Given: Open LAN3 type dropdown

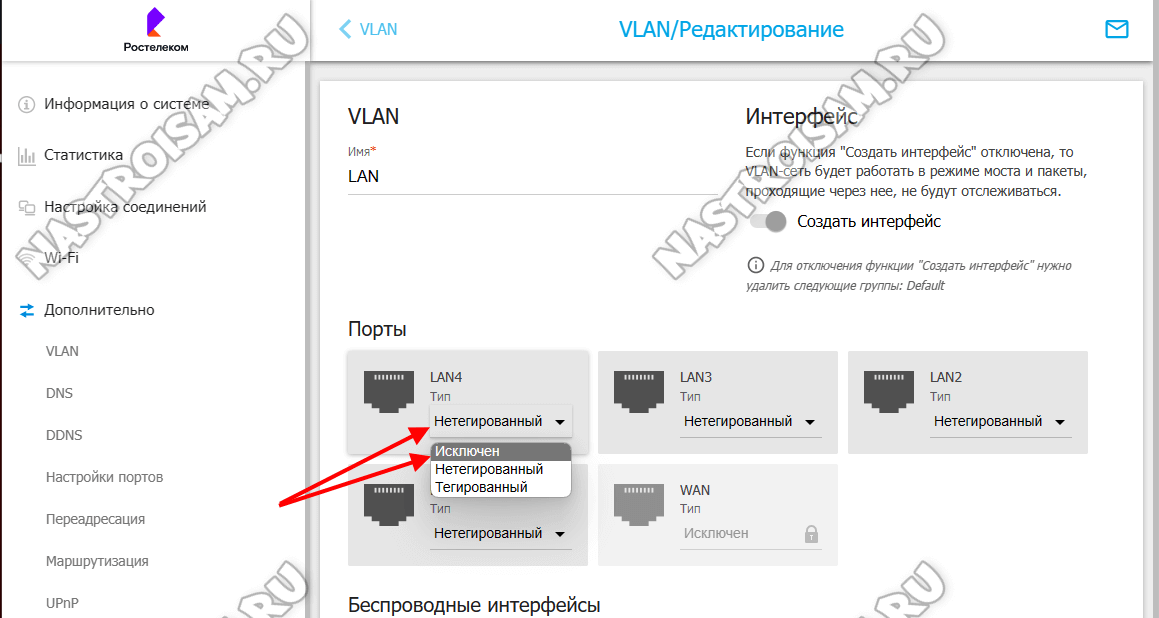Looking at the screenshot, I should coord(750,421).
